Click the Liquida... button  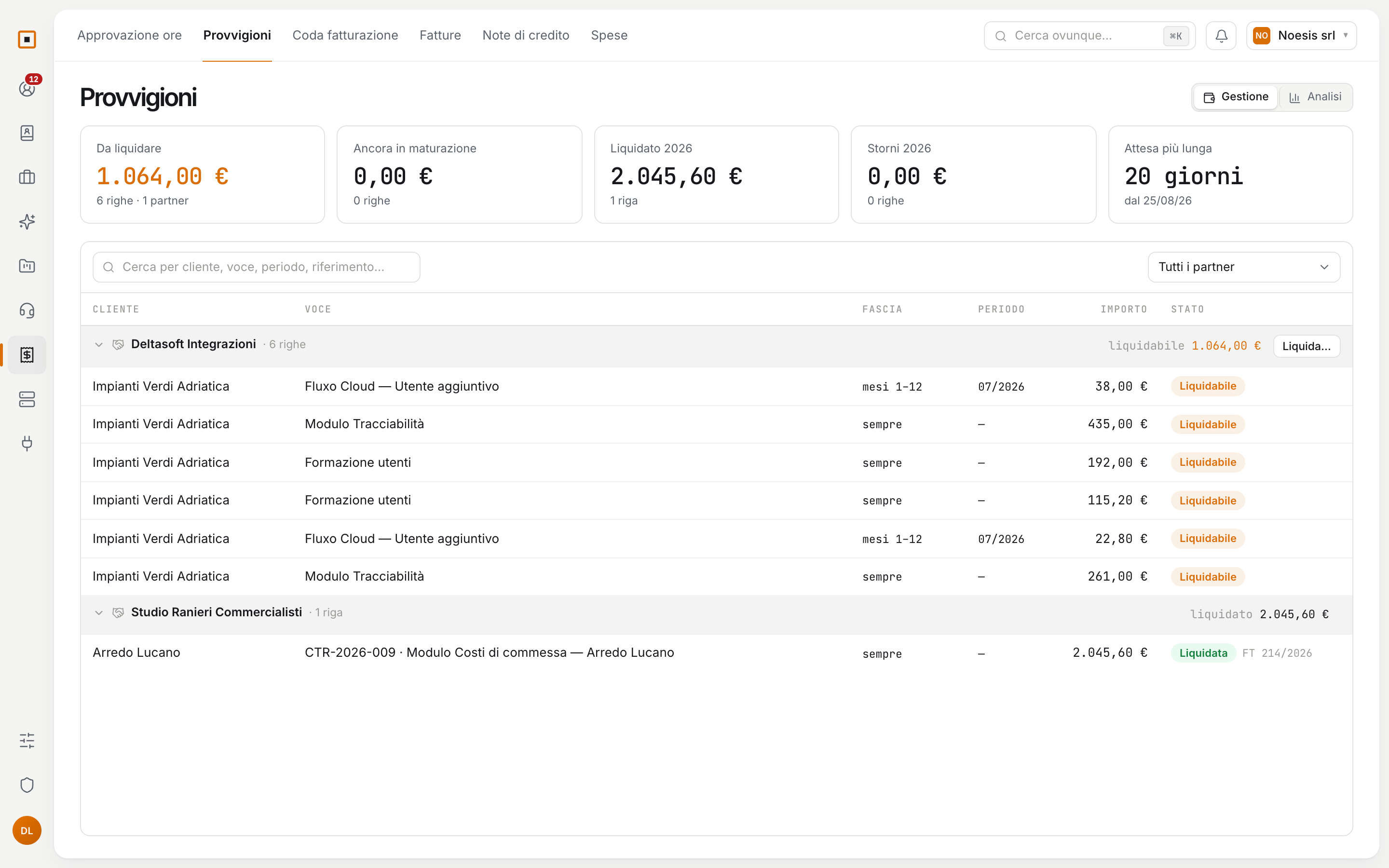[1307, 346]
